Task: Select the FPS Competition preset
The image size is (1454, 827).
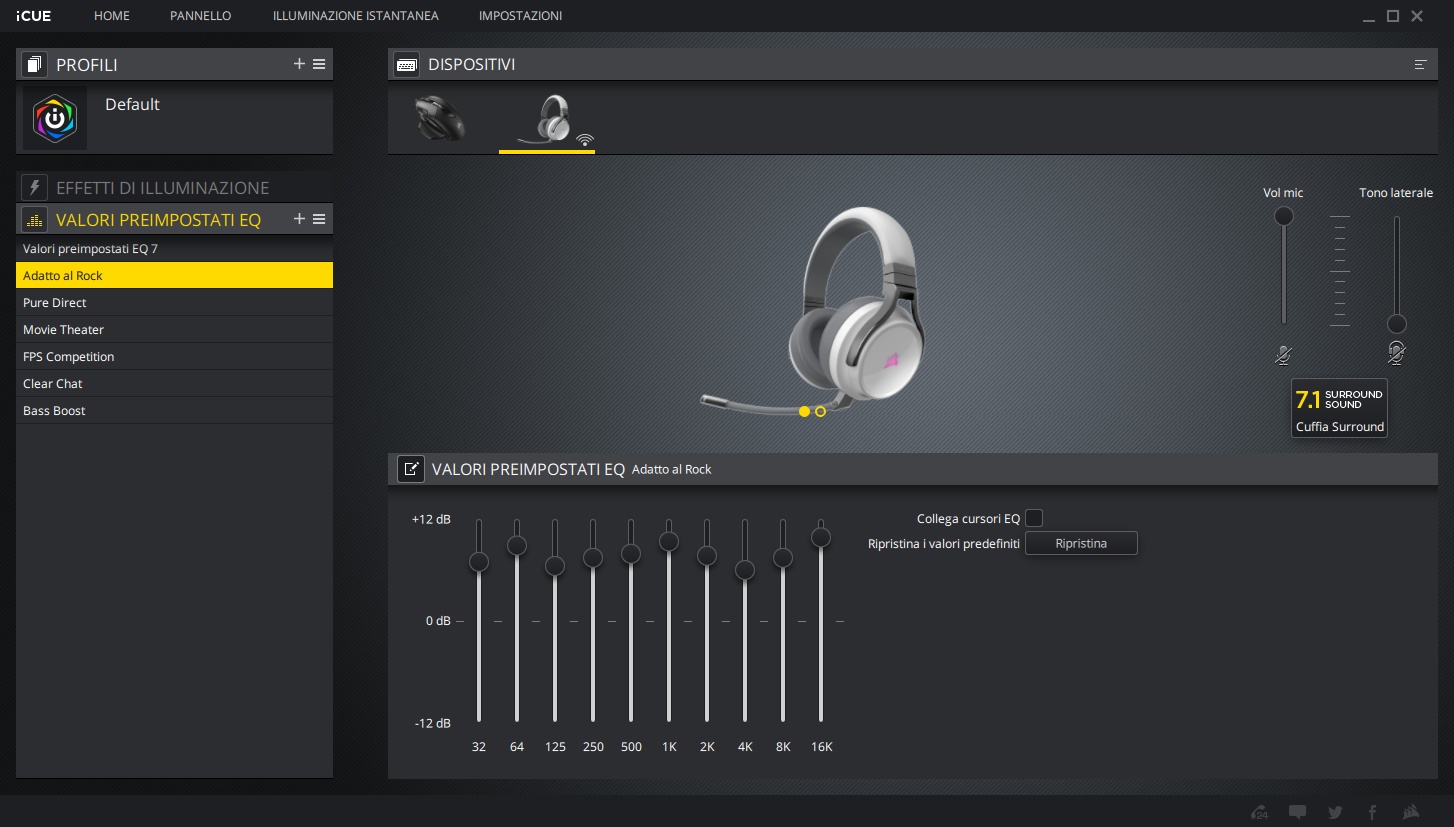Action: [174, 357]
